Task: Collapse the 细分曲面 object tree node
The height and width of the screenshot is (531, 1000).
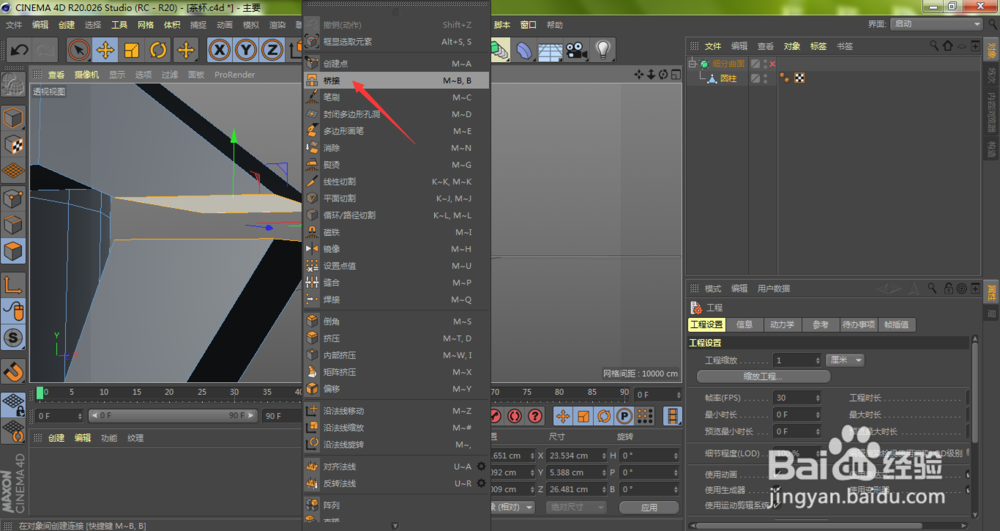Action: point(692,64)
